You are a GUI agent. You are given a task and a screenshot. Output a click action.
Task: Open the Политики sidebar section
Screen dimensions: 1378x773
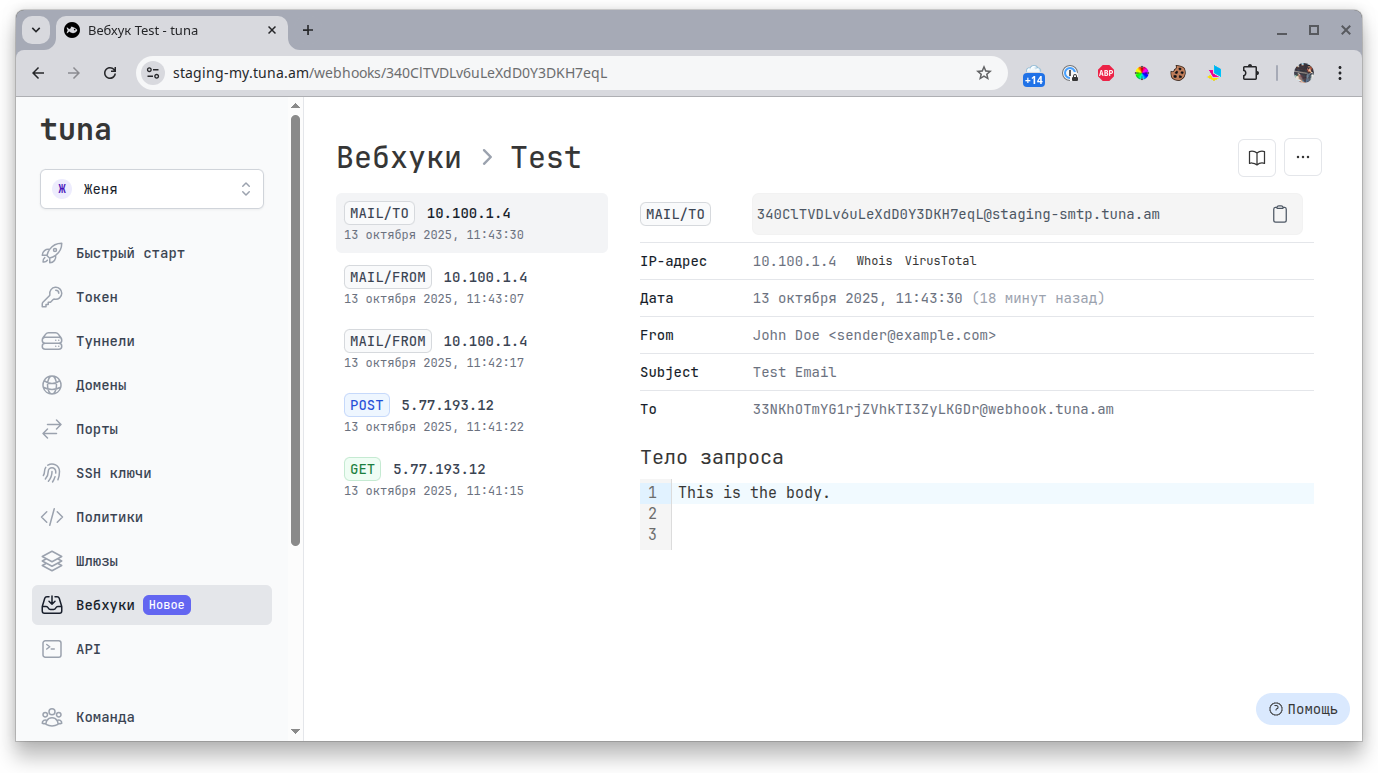109,517
